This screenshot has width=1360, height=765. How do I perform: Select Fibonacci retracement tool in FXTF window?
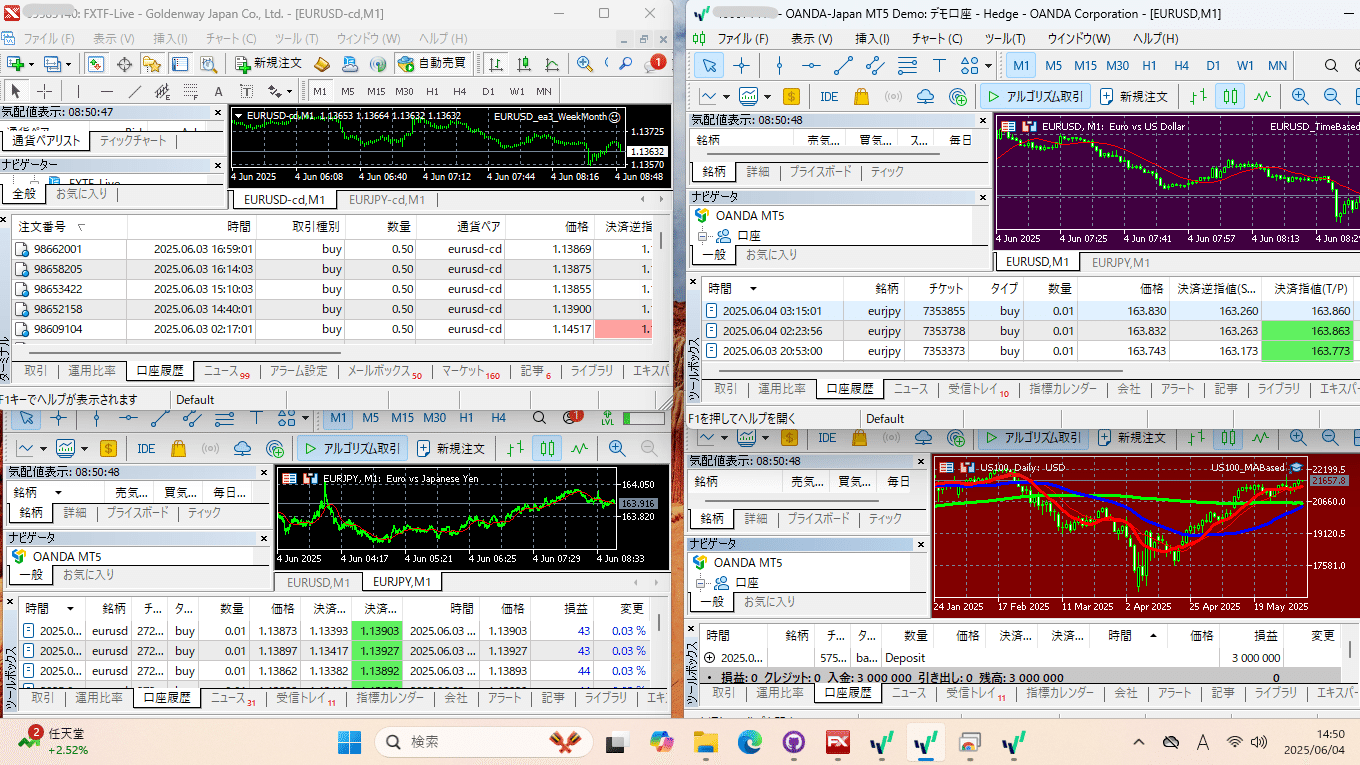[x=190, y=91]
